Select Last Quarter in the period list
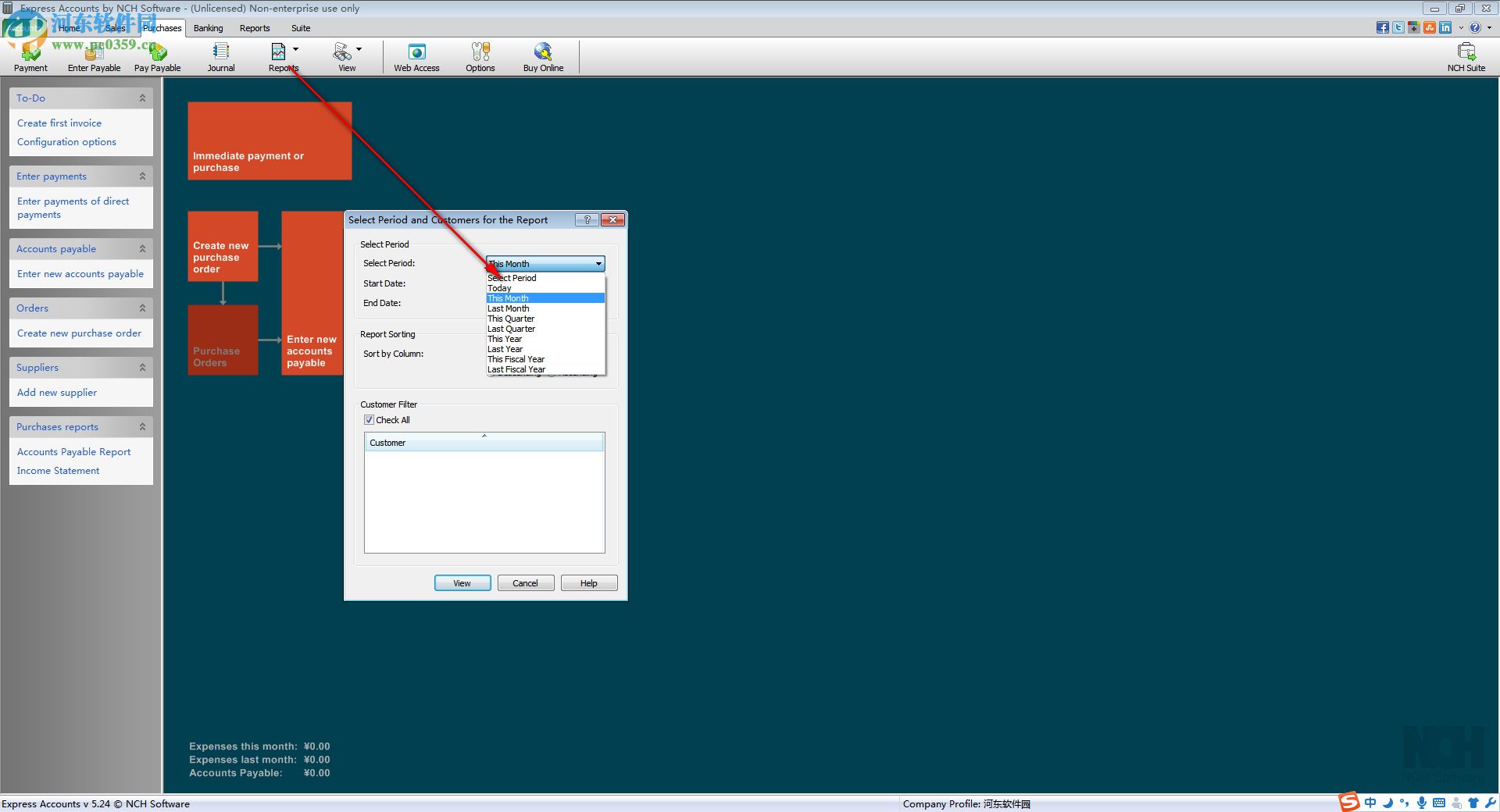Image resolution: width=1500 pixels, height=812 pixels. click(545, 329)
